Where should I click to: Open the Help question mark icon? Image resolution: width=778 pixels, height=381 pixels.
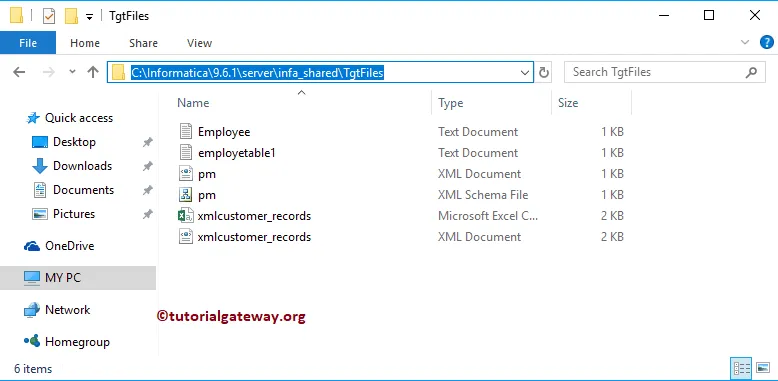coord(767,43)
